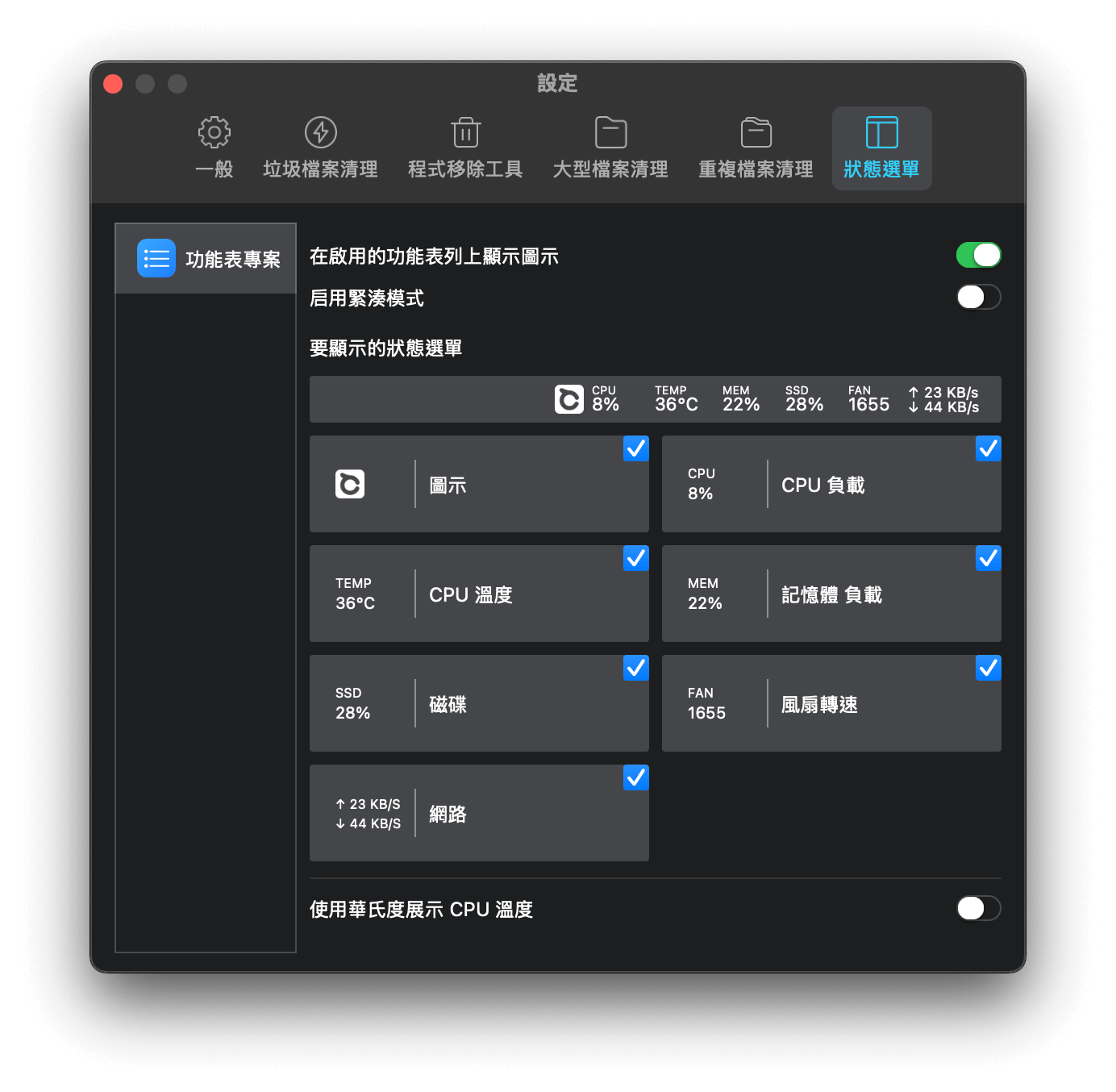Uncheck the 磁碟 card checkbox
Viewport: 1116px width, 1092px height.
636,668
